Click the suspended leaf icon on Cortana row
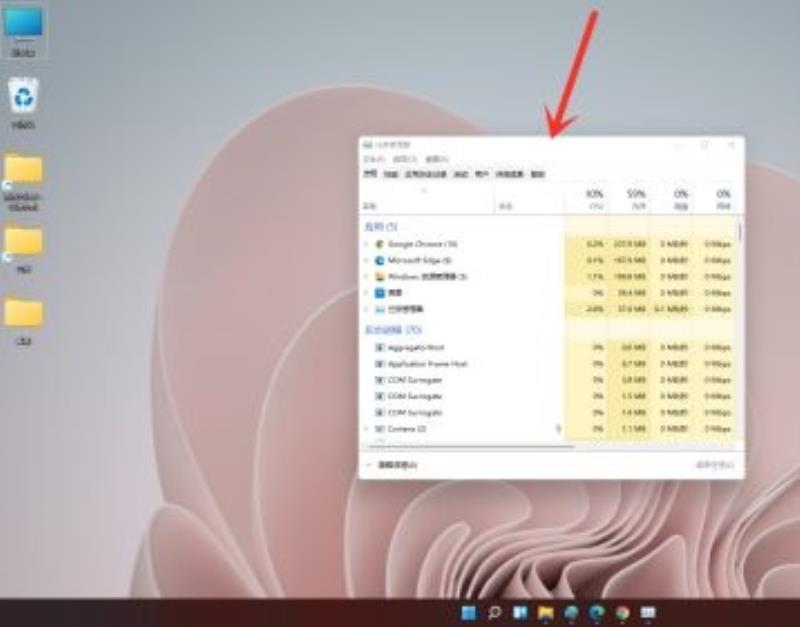Viewport: 800px width, 627px height. pos(558,429)
